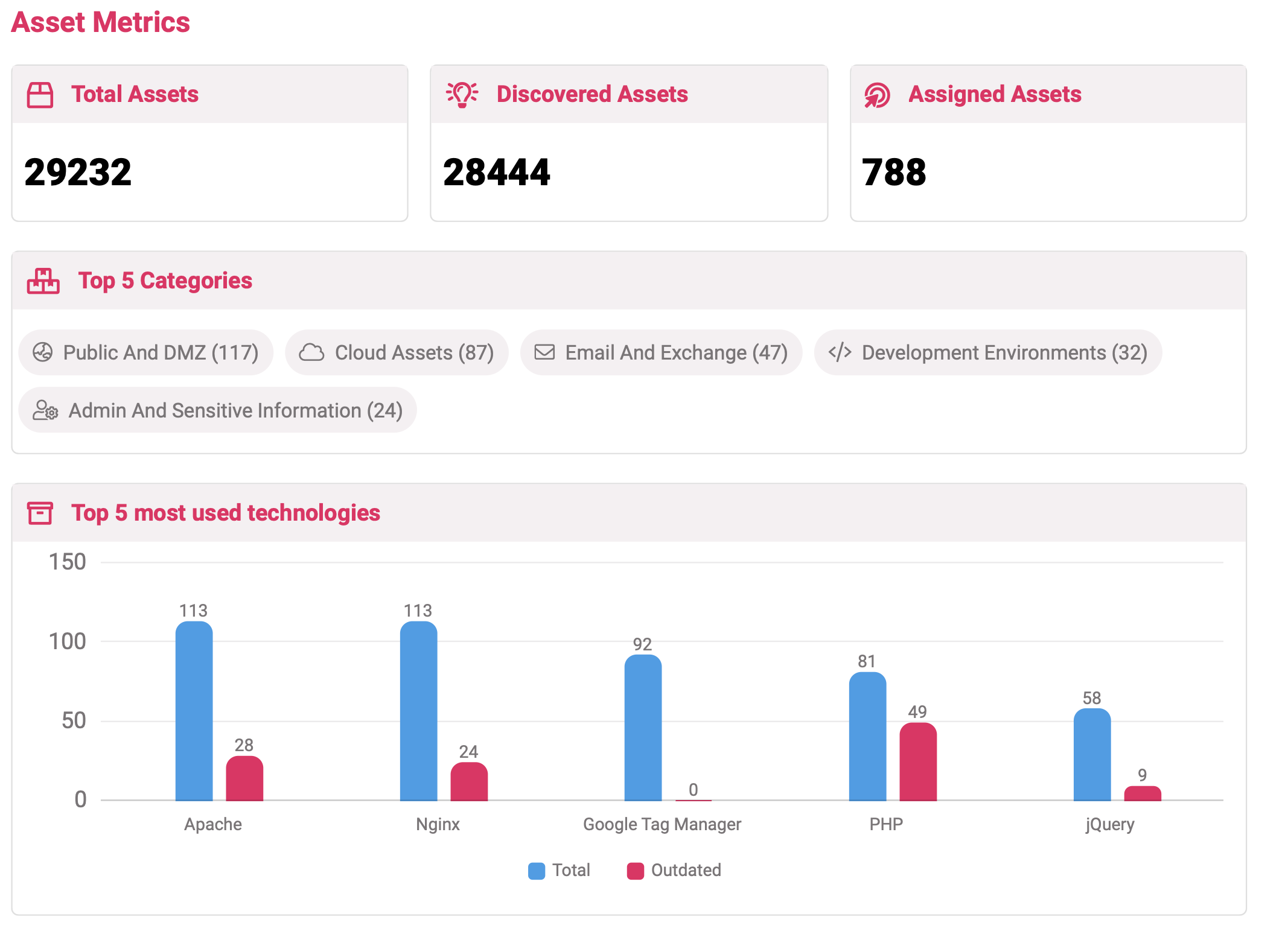
Task: Click the red Outdated legend swatch
Action: [x=635, y=871]
